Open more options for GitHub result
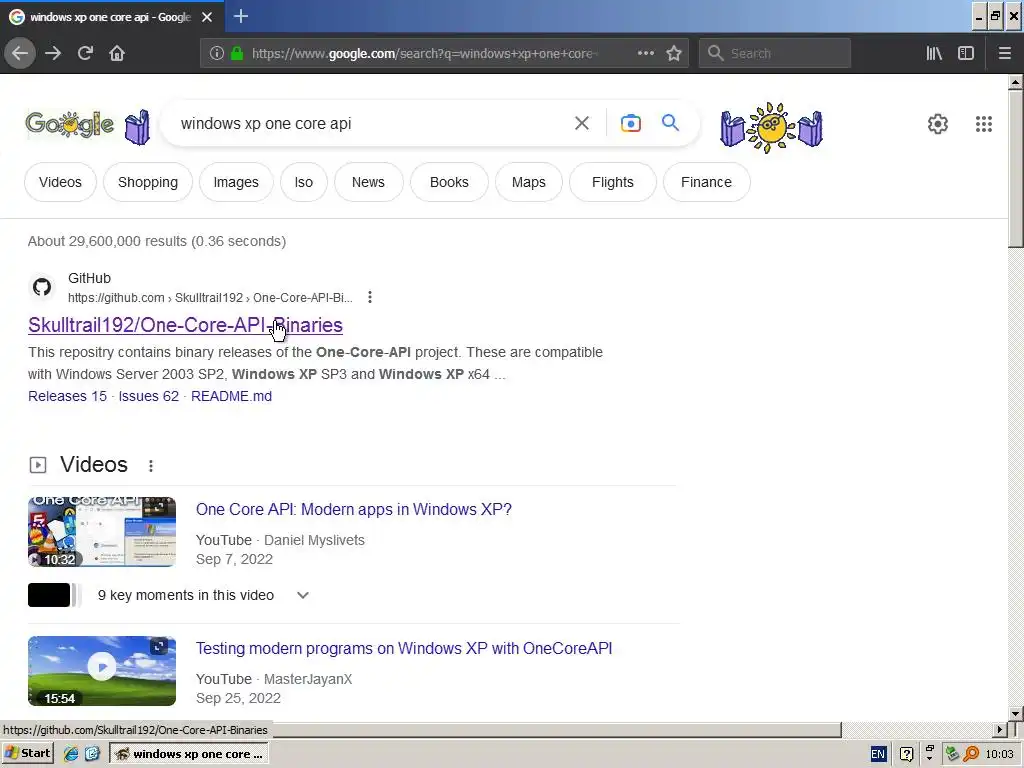1024x768 pixels. 370,297
